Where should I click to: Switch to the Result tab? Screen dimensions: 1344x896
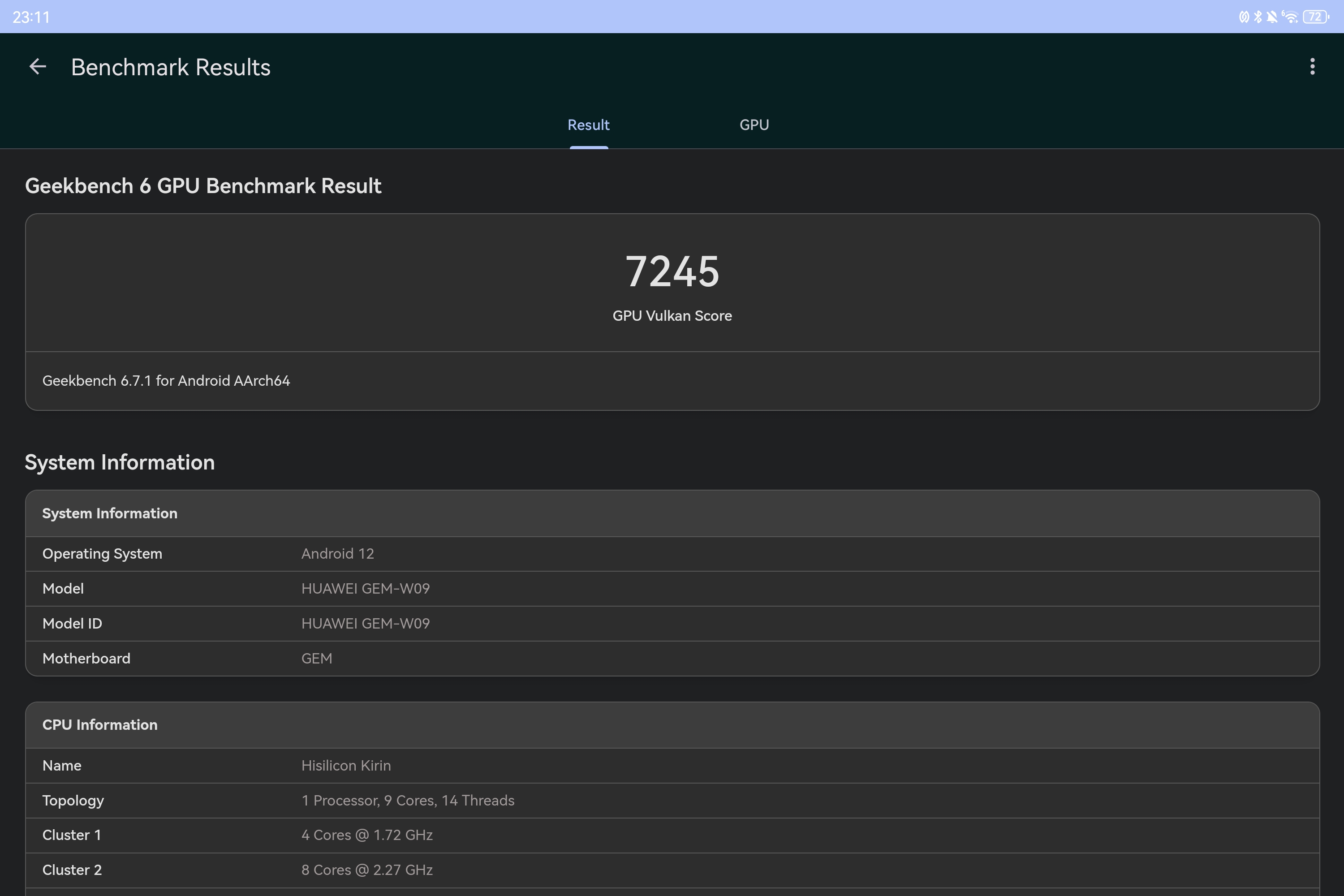(589, 125)
